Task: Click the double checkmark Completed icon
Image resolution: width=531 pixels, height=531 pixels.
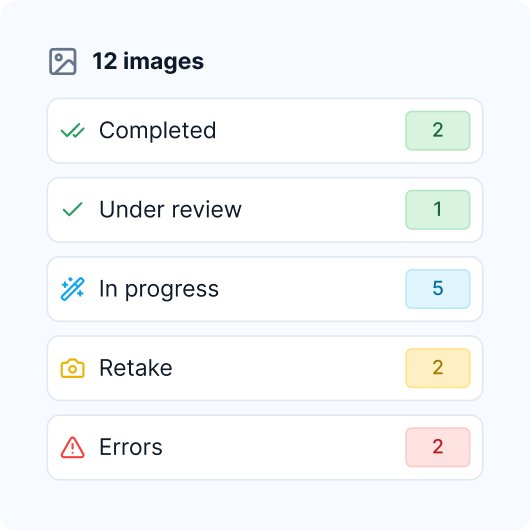Action: pos(72,131)
